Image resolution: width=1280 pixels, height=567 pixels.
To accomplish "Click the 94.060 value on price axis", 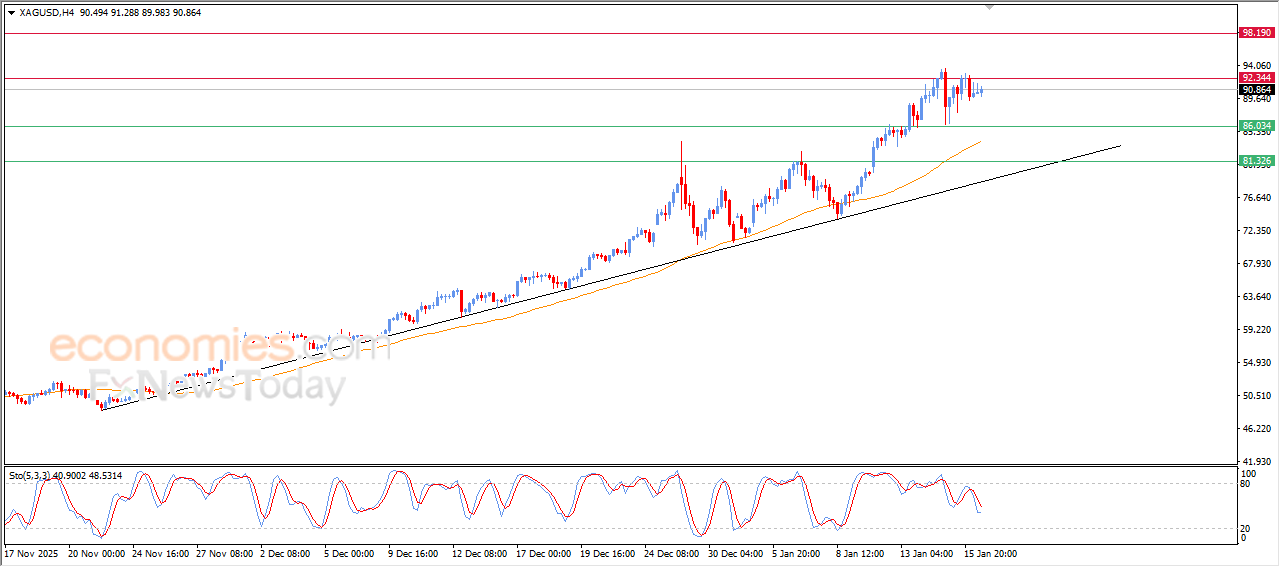I will [x=1256, y=66].
